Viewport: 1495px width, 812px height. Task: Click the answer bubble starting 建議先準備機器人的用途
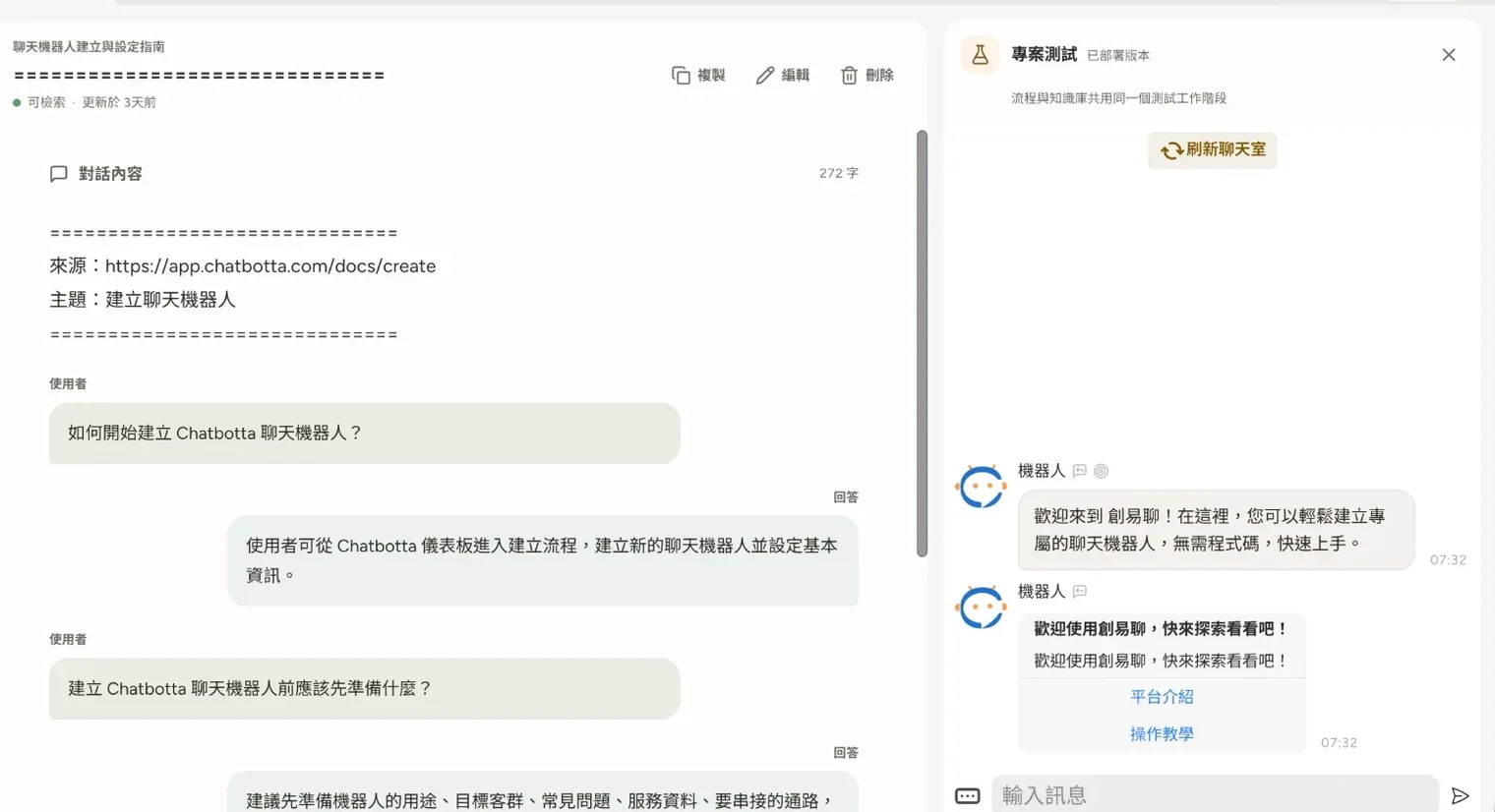coord(543,792)
